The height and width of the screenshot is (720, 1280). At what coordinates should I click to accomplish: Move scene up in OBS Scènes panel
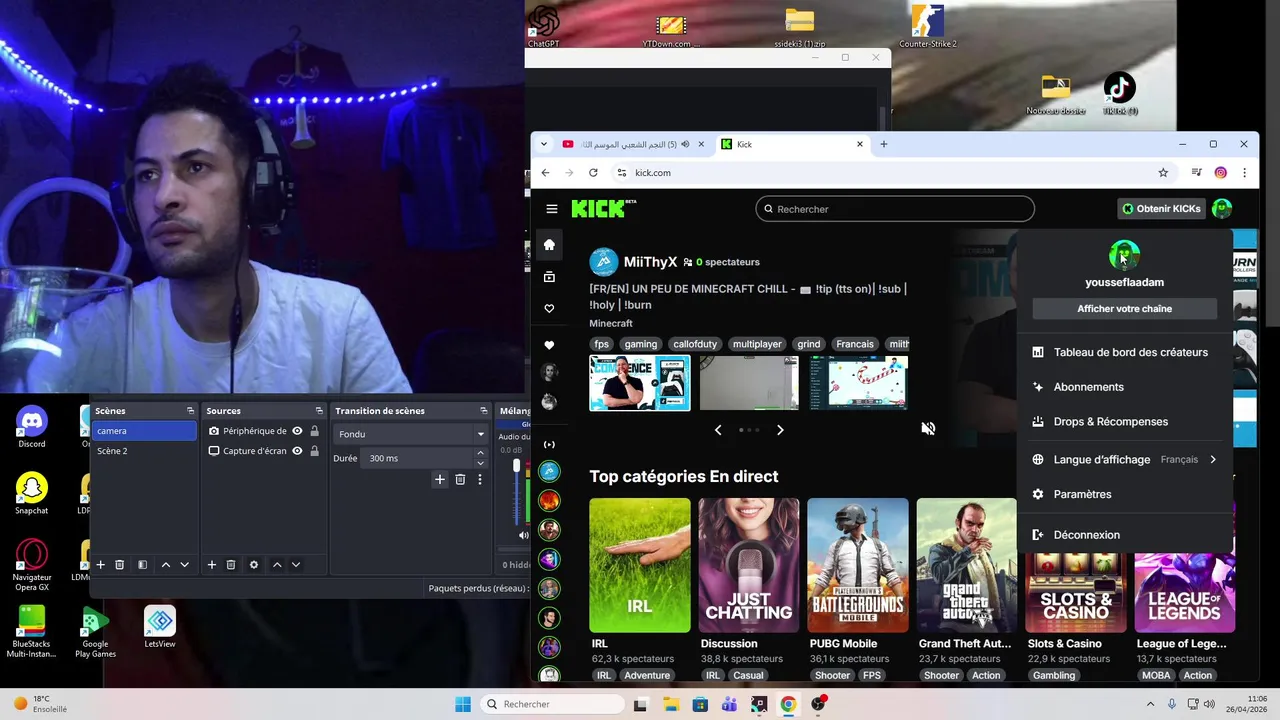[166, 565]
